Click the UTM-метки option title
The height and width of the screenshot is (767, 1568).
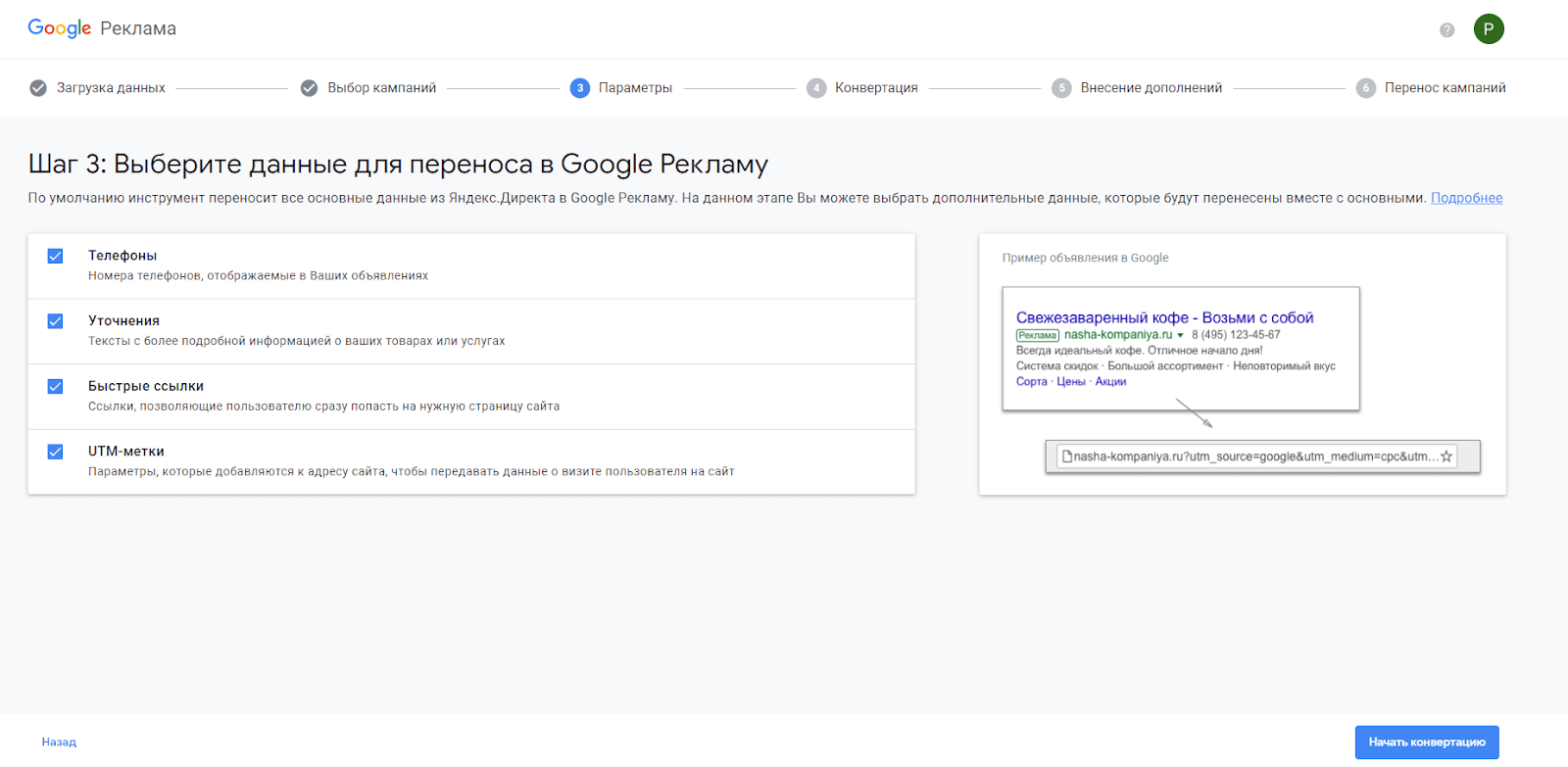[126, 452]
